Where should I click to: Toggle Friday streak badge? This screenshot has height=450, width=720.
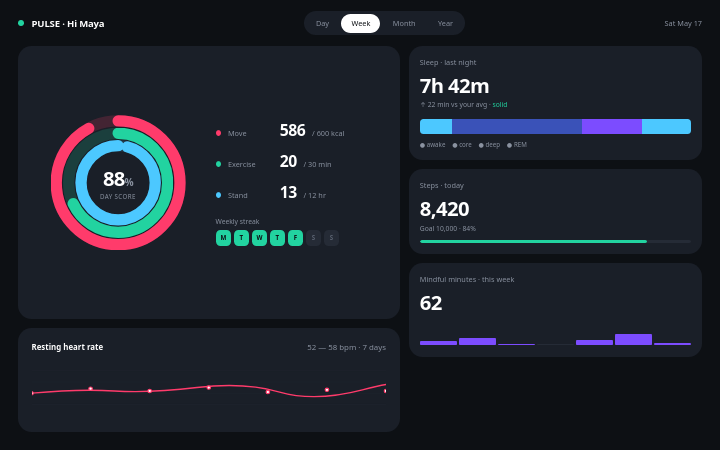[x=295, y=238]
